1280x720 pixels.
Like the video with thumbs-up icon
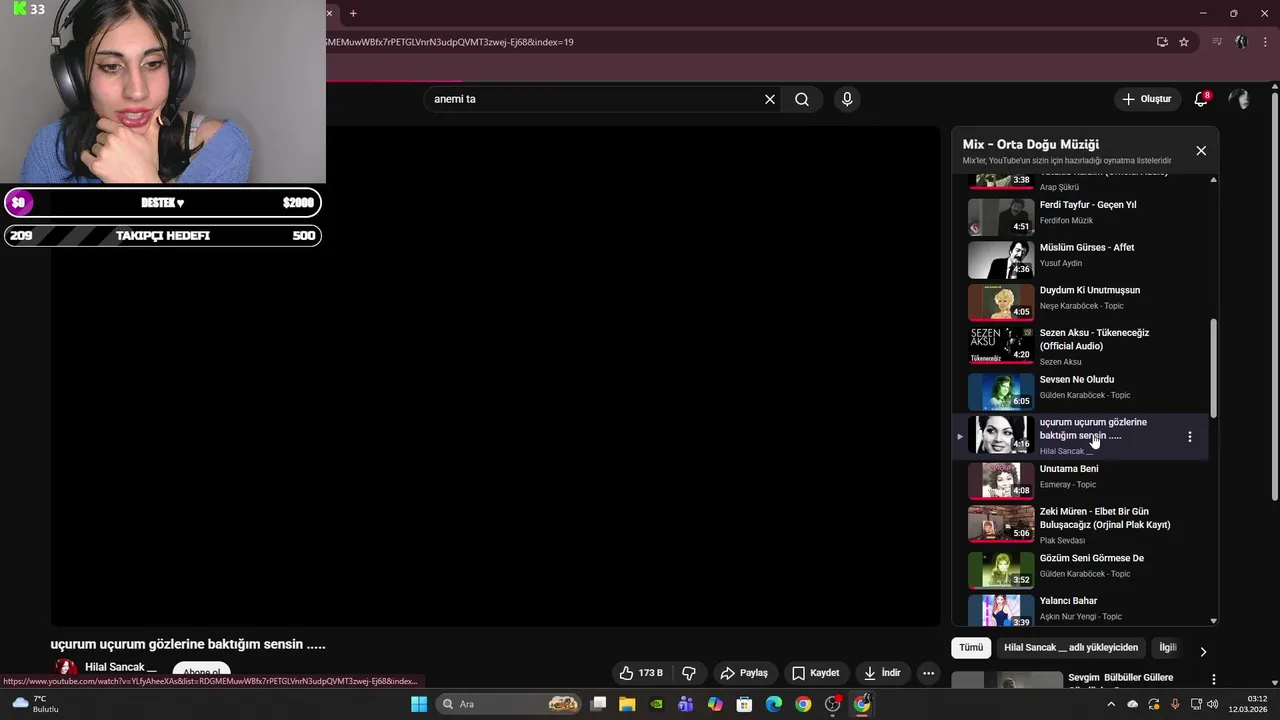[640, 673]
